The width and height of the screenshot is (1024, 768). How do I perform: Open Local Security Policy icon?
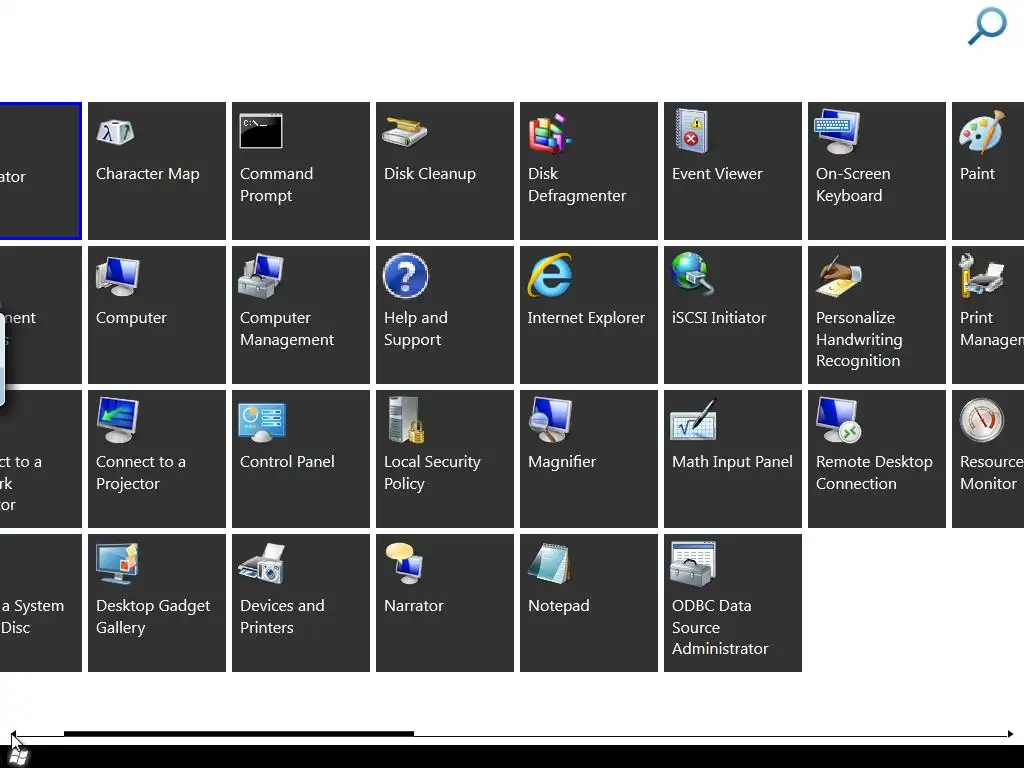[407, 420]
